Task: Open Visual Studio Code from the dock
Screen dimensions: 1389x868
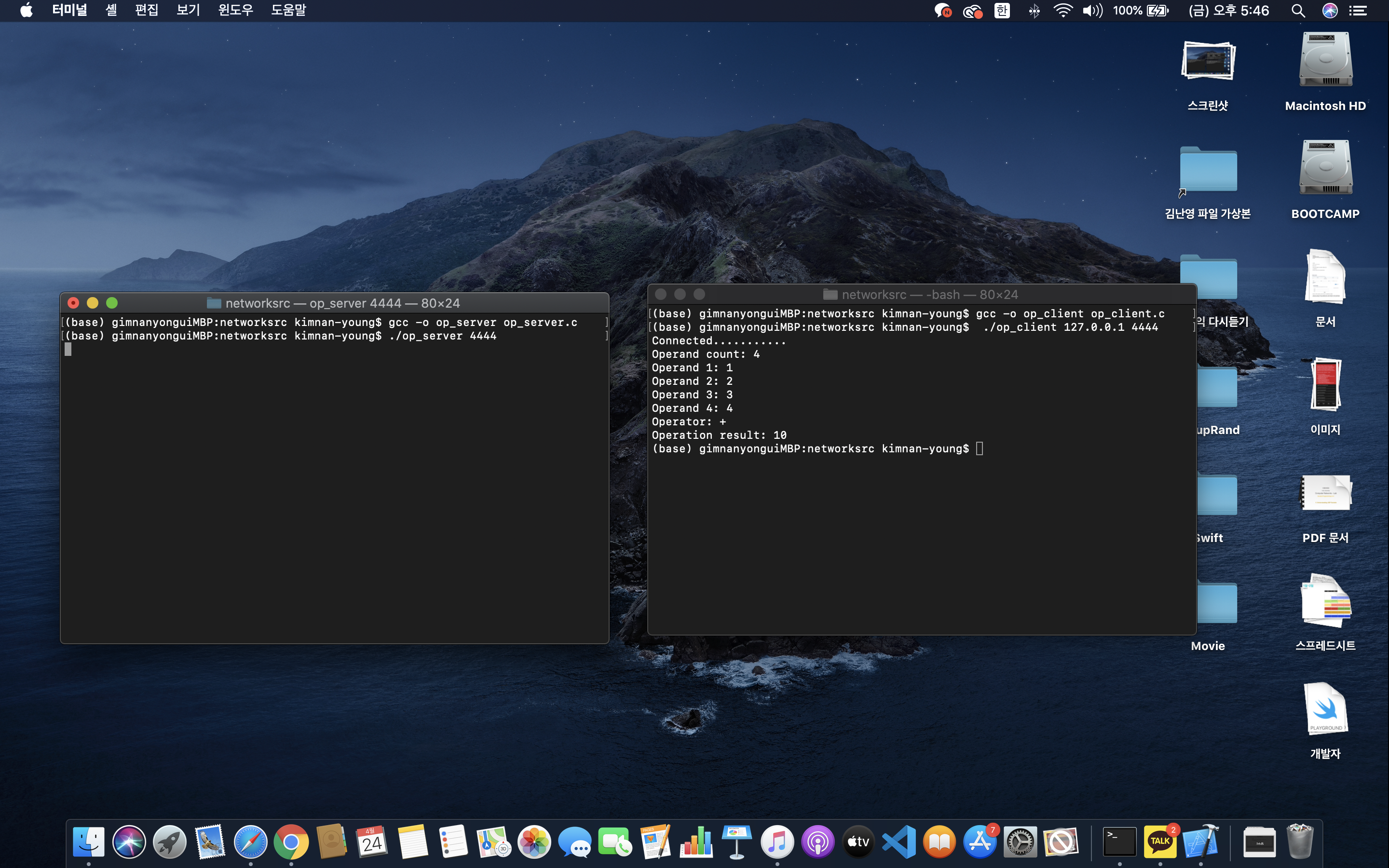Action: [899, 842]
